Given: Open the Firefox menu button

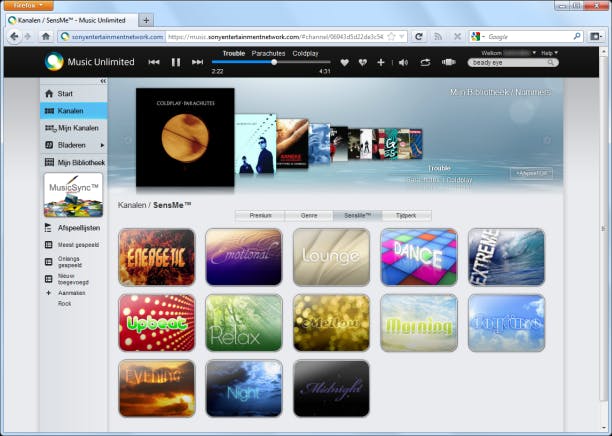Looking at the screenshot, I should [28, 5].
